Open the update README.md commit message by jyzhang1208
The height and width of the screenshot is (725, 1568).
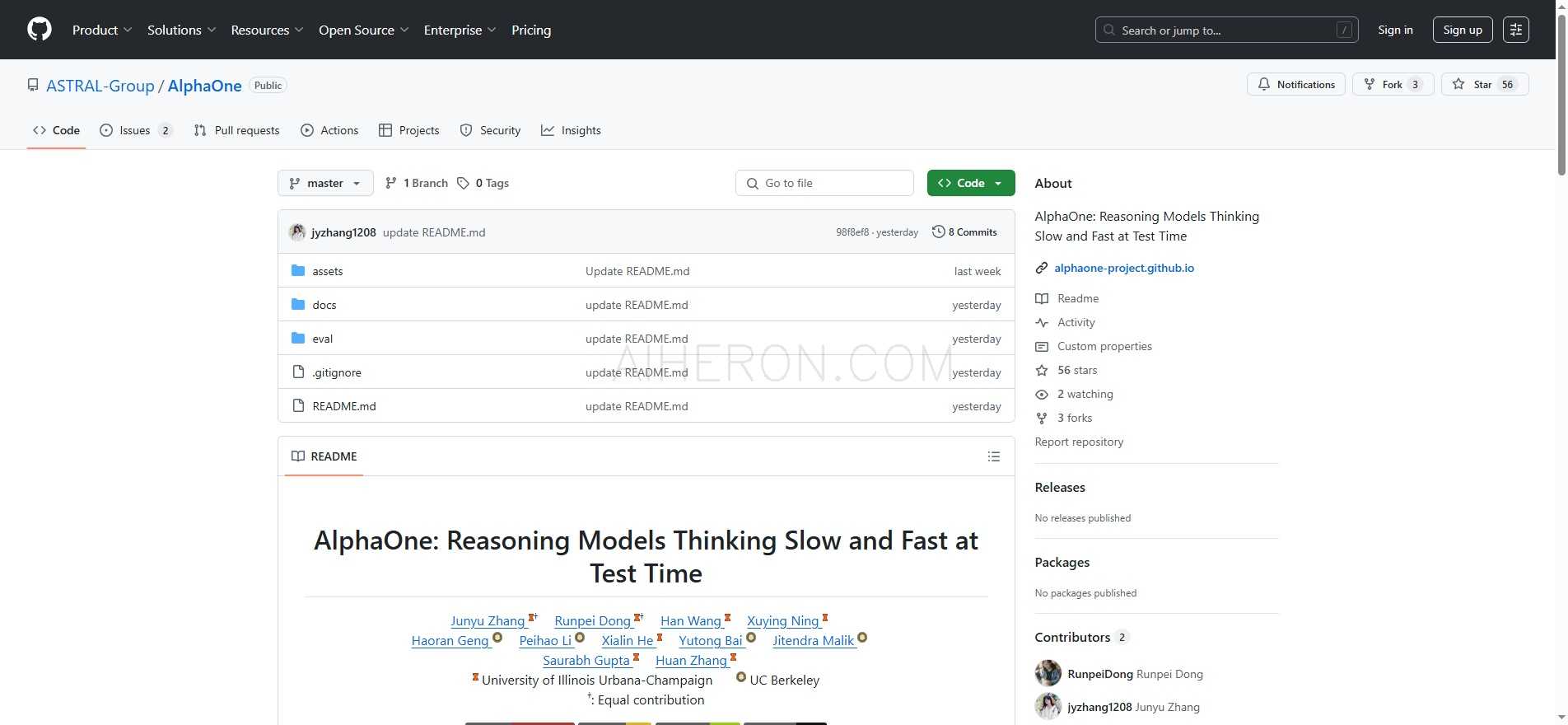pos(434,232)
